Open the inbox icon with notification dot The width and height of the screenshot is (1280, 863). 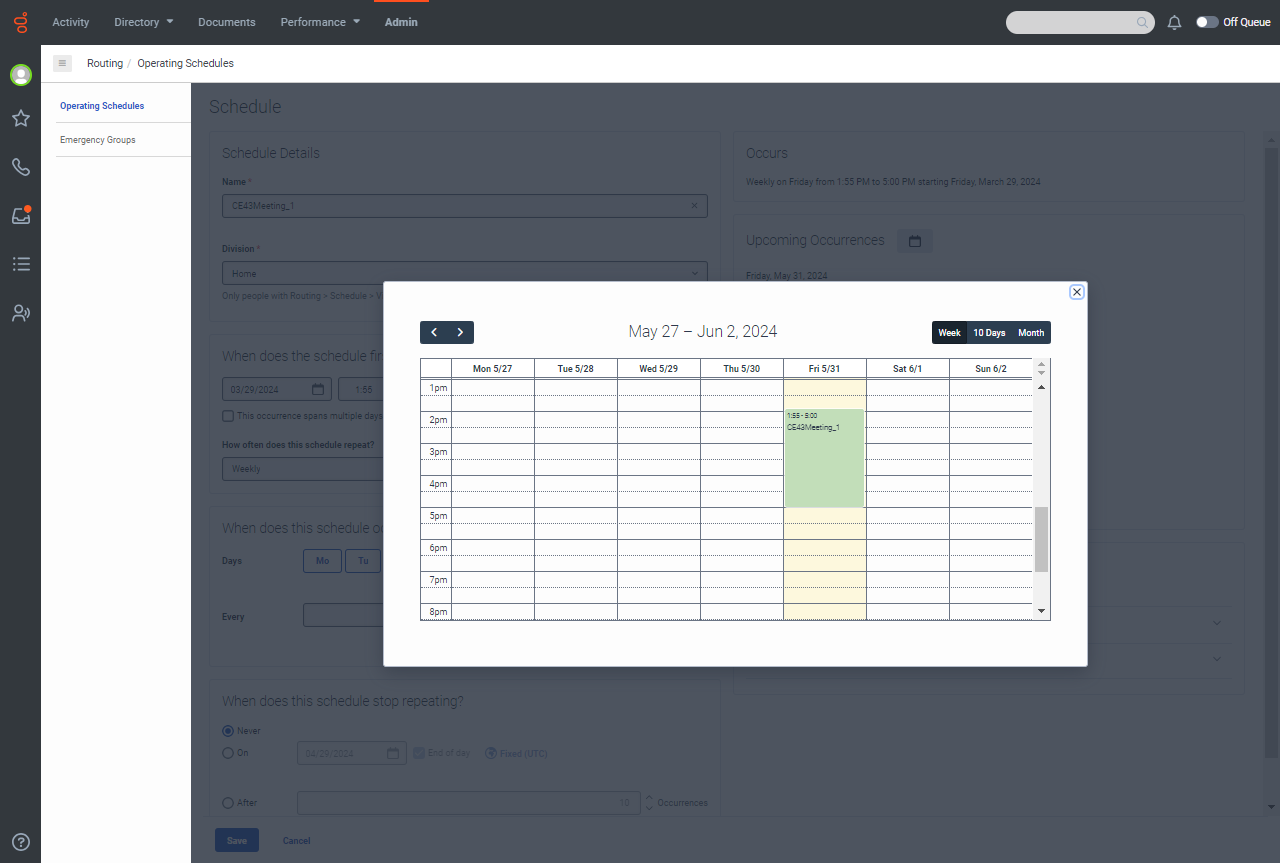tap(20, 216)
